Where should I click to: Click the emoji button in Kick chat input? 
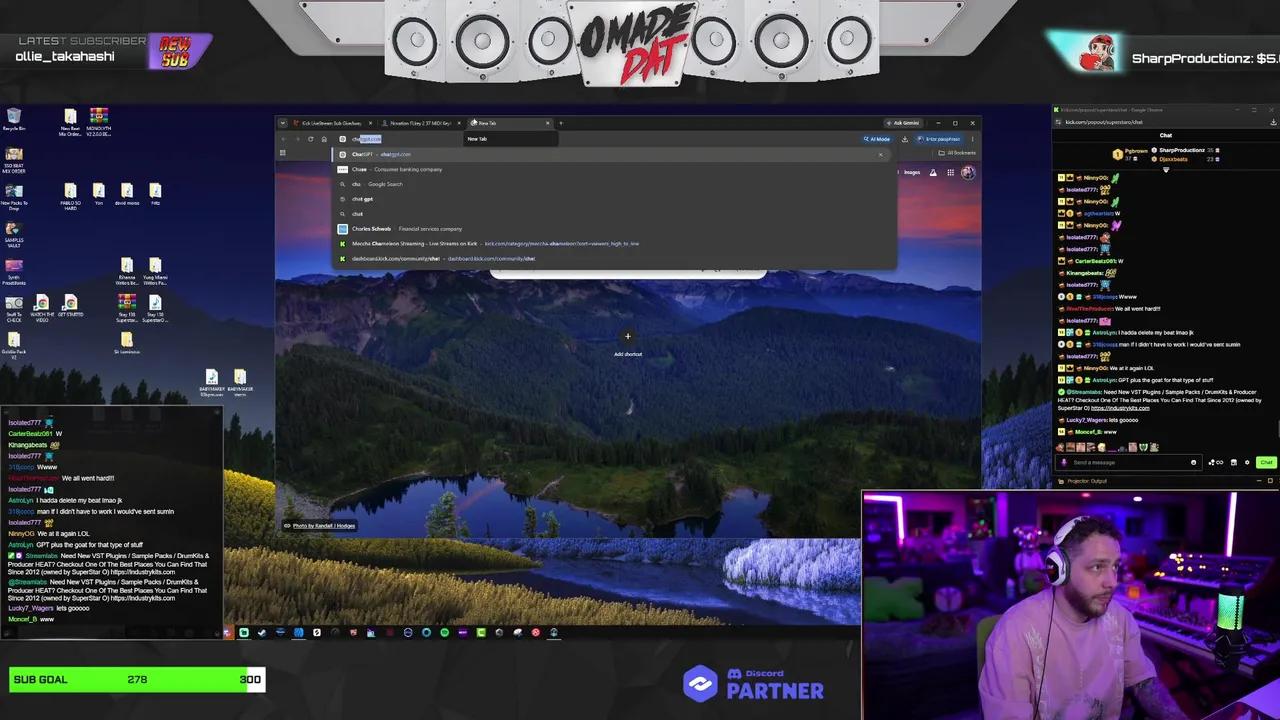1193,462
